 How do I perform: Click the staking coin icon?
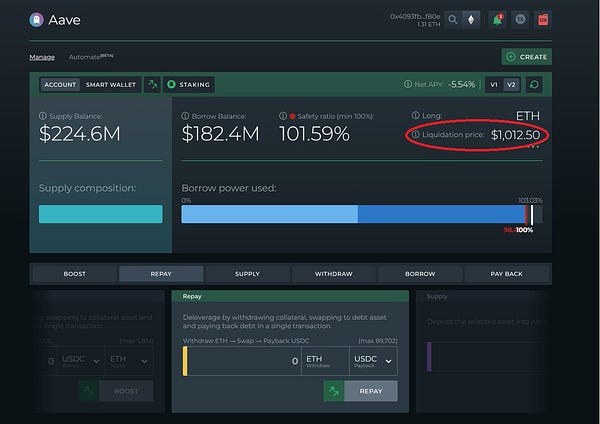tap(171, 84)
